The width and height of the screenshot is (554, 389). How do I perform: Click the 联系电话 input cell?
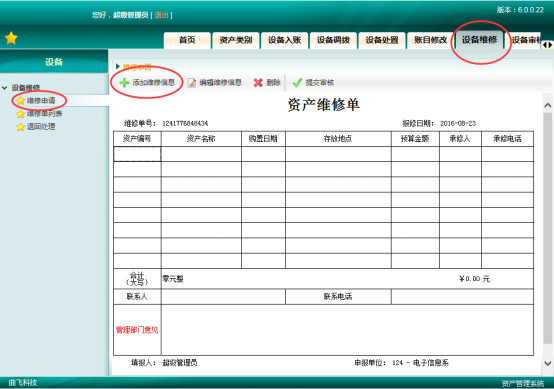click(x=462, y=296)
